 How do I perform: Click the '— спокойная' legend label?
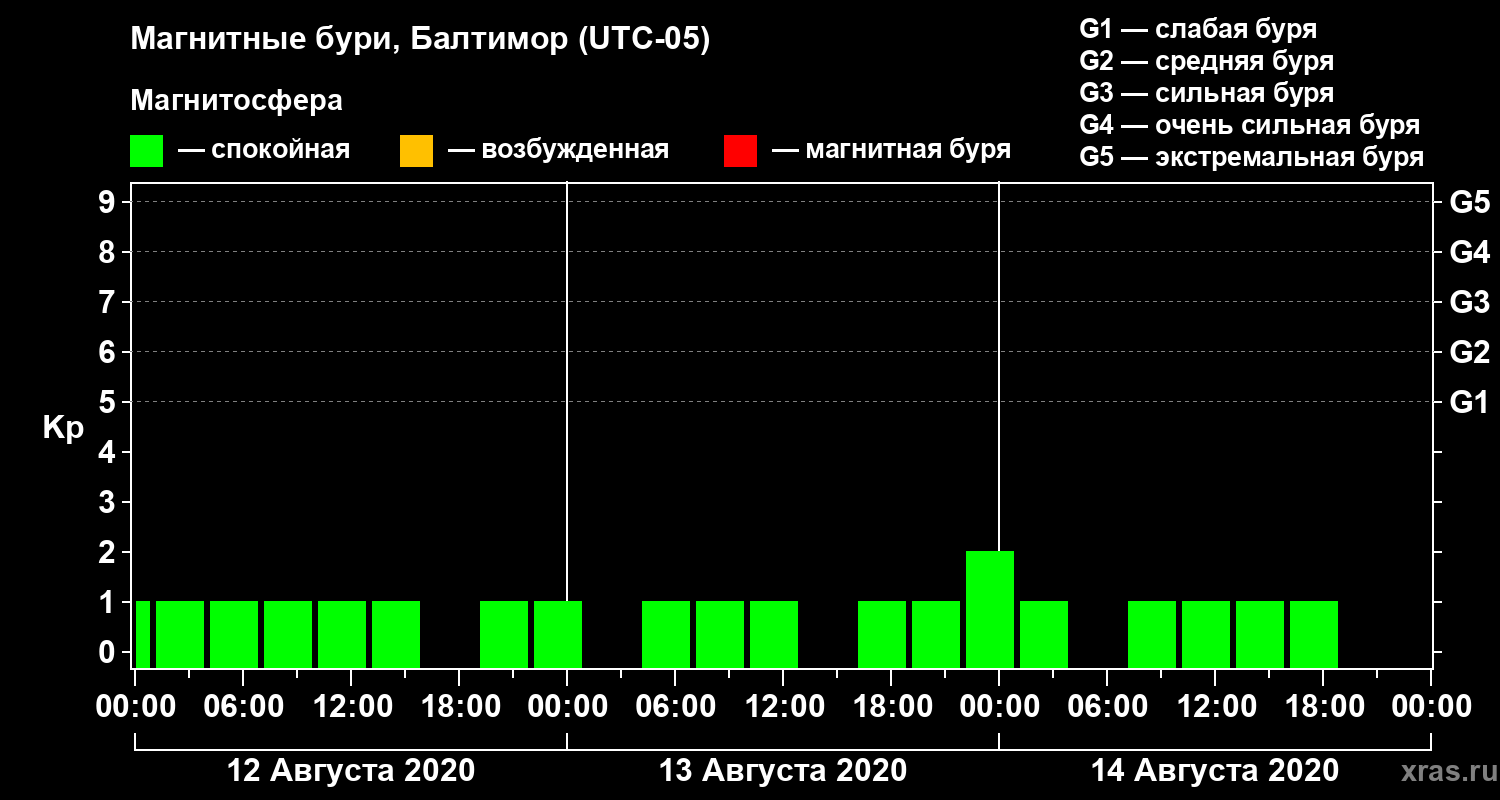coord(264,151)
